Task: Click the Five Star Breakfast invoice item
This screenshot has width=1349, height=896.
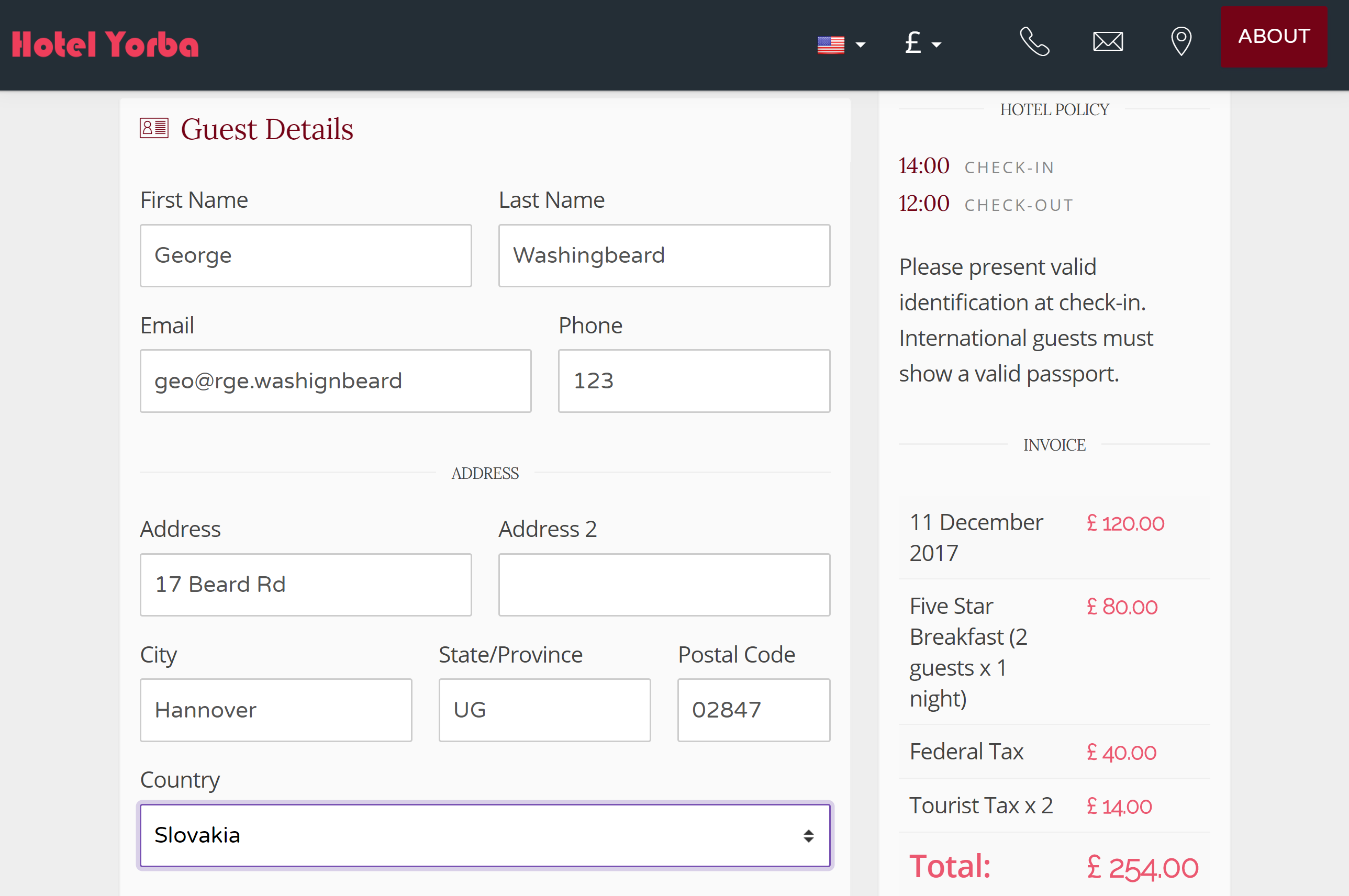Action: 968,652
